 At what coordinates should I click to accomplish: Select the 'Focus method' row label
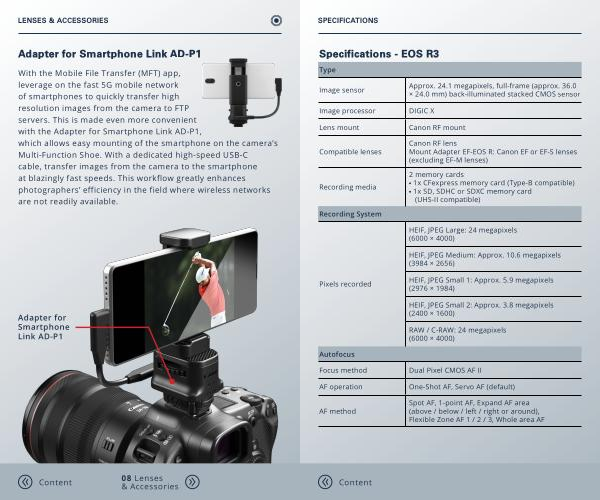(343, 370)
